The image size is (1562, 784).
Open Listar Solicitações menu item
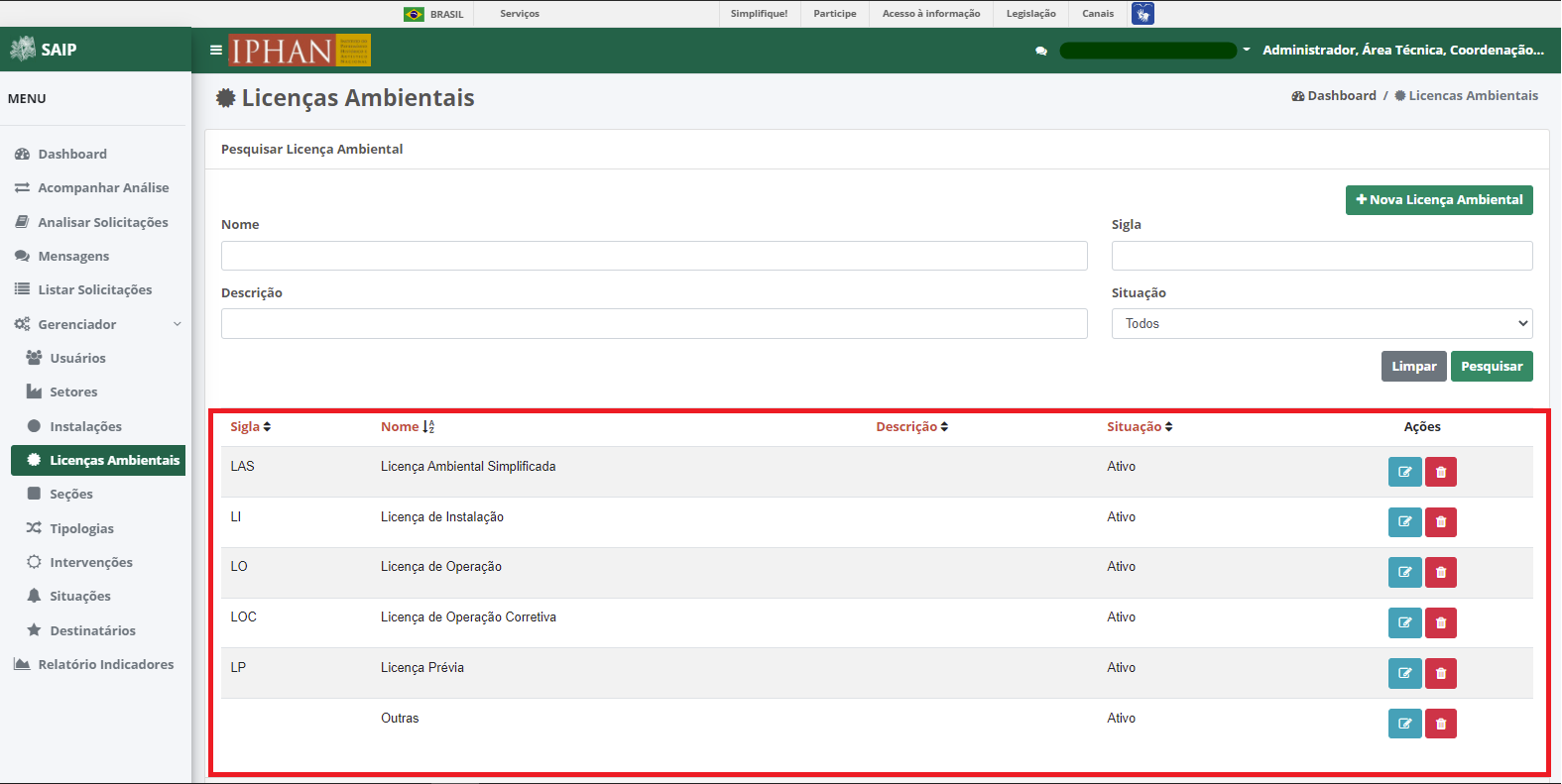95,289
